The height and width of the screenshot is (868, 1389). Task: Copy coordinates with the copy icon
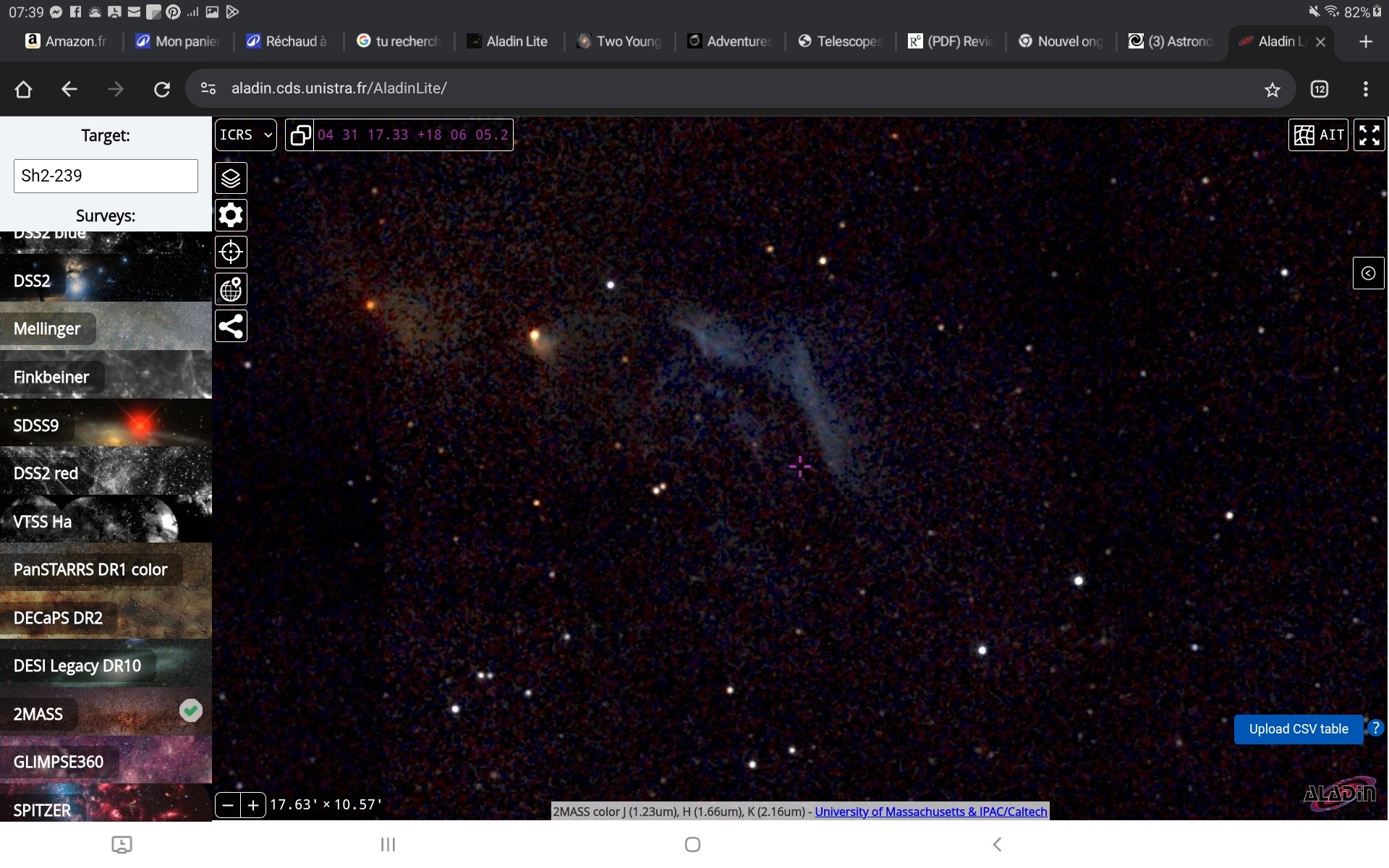300,135
